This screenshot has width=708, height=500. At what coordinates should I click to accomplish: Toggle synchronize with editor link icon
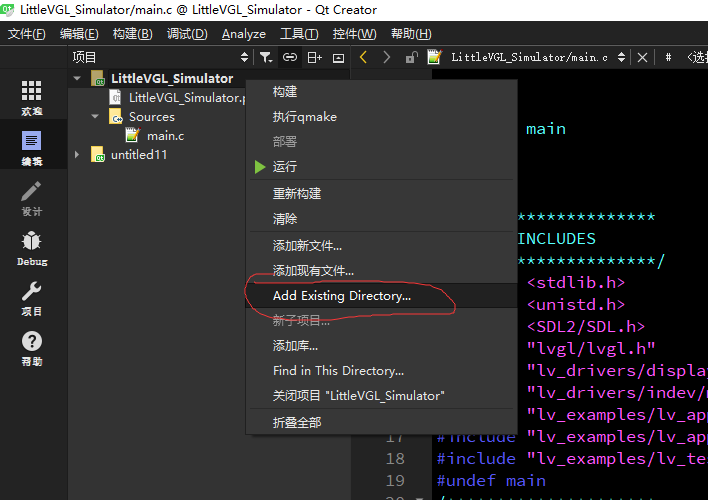point(289,57)
